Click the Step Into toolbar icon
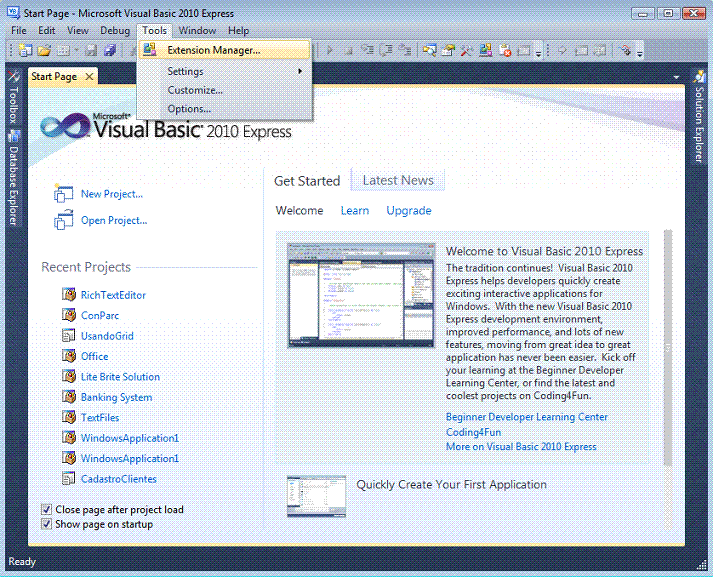 click(367, 50)
